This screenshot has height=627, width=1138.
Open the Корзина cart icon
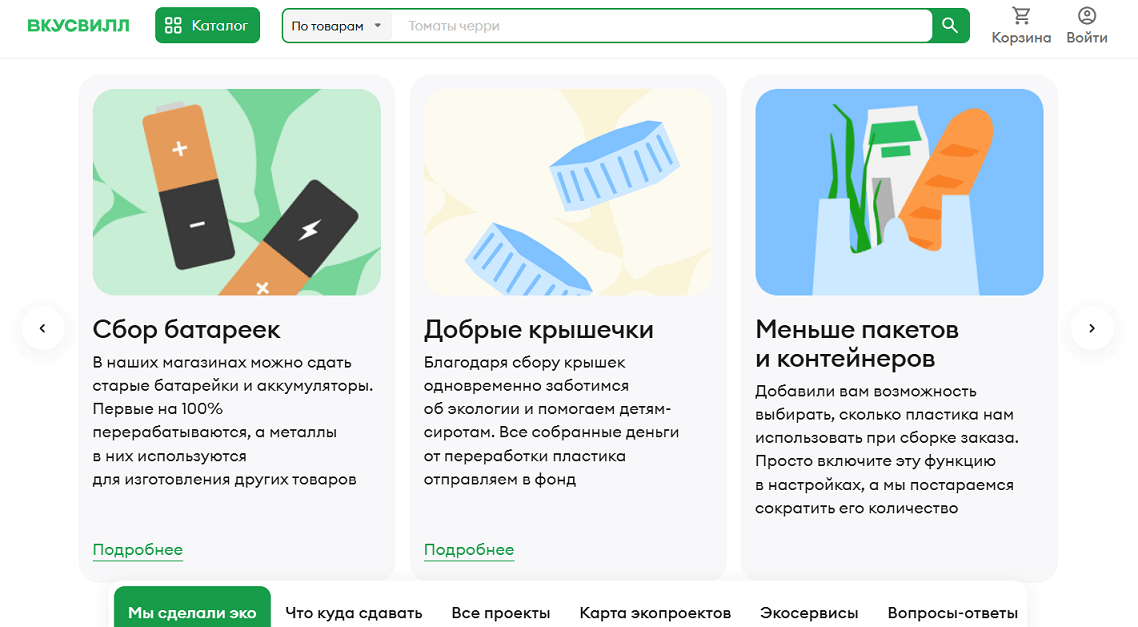[x=1021, y=25]
